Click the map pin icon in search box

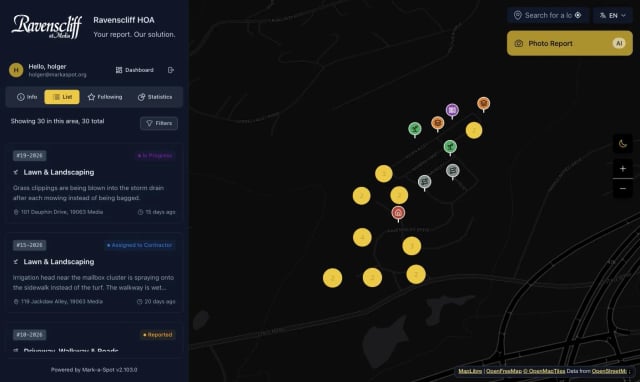(x=518, y=15)
